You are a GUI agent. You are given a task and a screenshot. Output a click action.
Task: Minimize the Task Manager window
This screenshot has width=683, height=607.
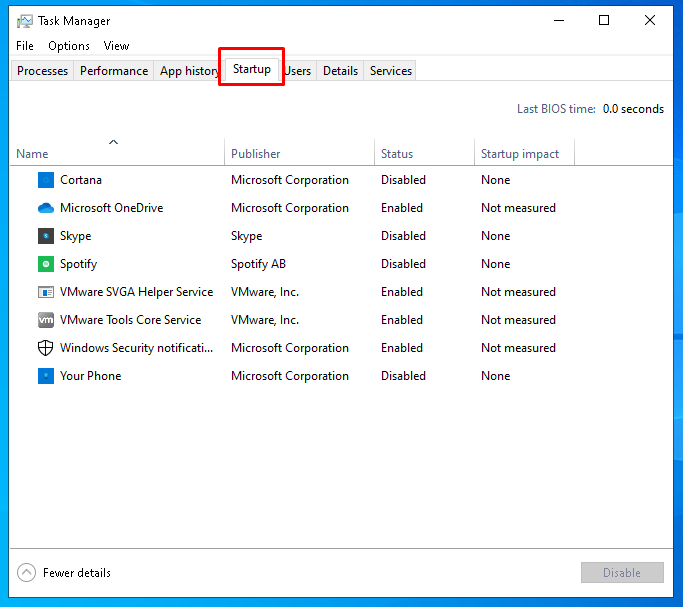[559, 20]
